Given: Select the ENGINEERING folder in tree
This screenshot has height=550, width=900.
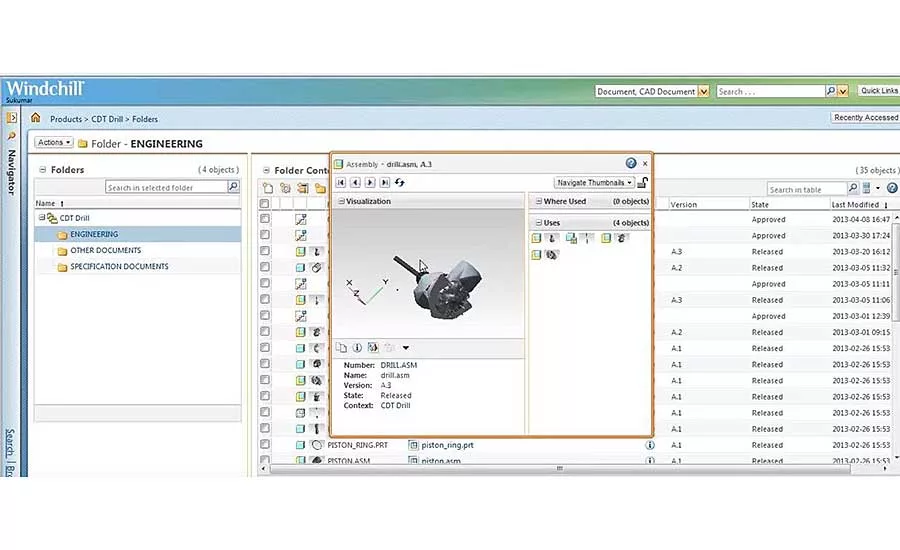Looking at the screenshot, I should click(94, 234).
